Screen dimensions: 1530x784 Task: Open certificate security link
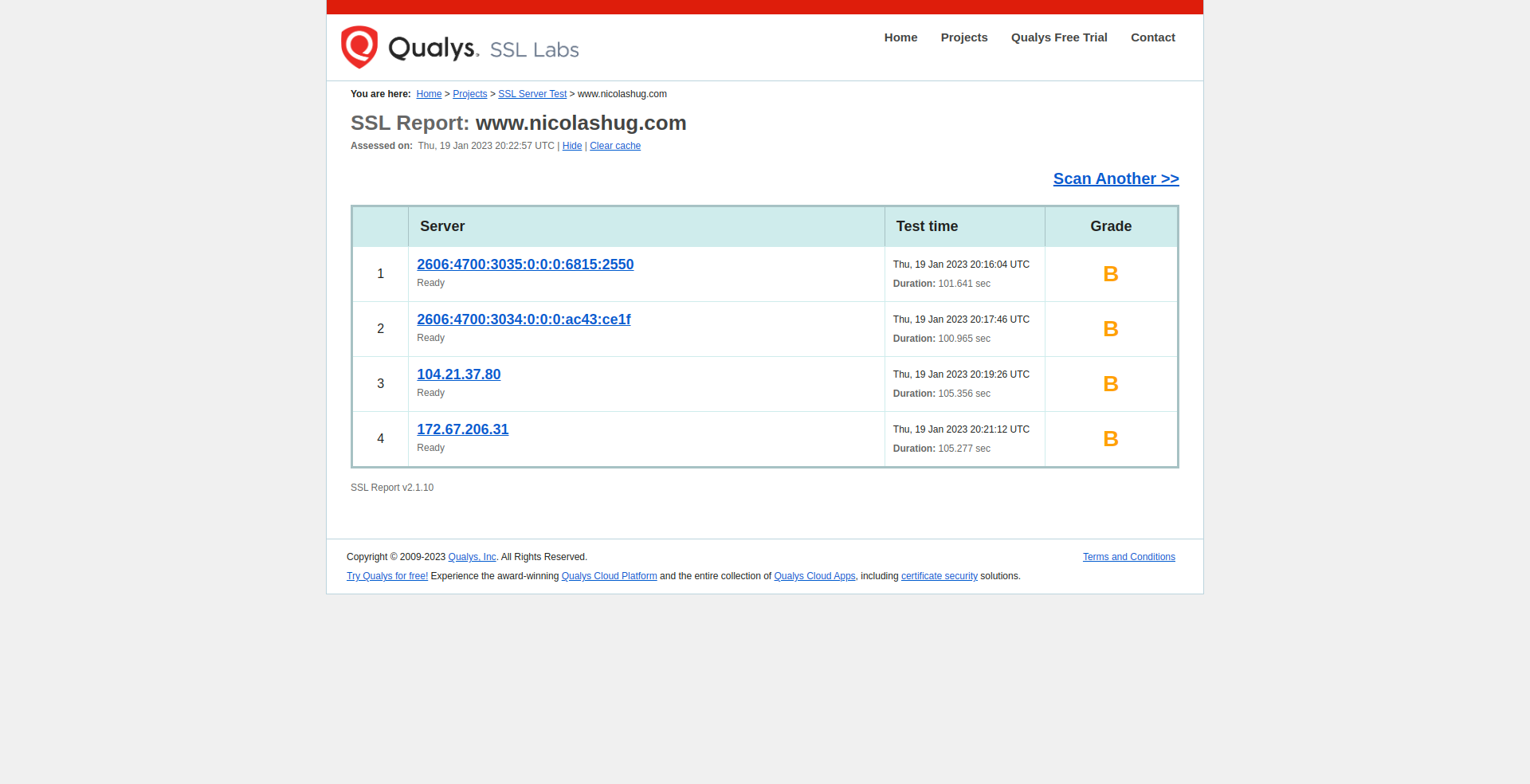coord(940,576)
